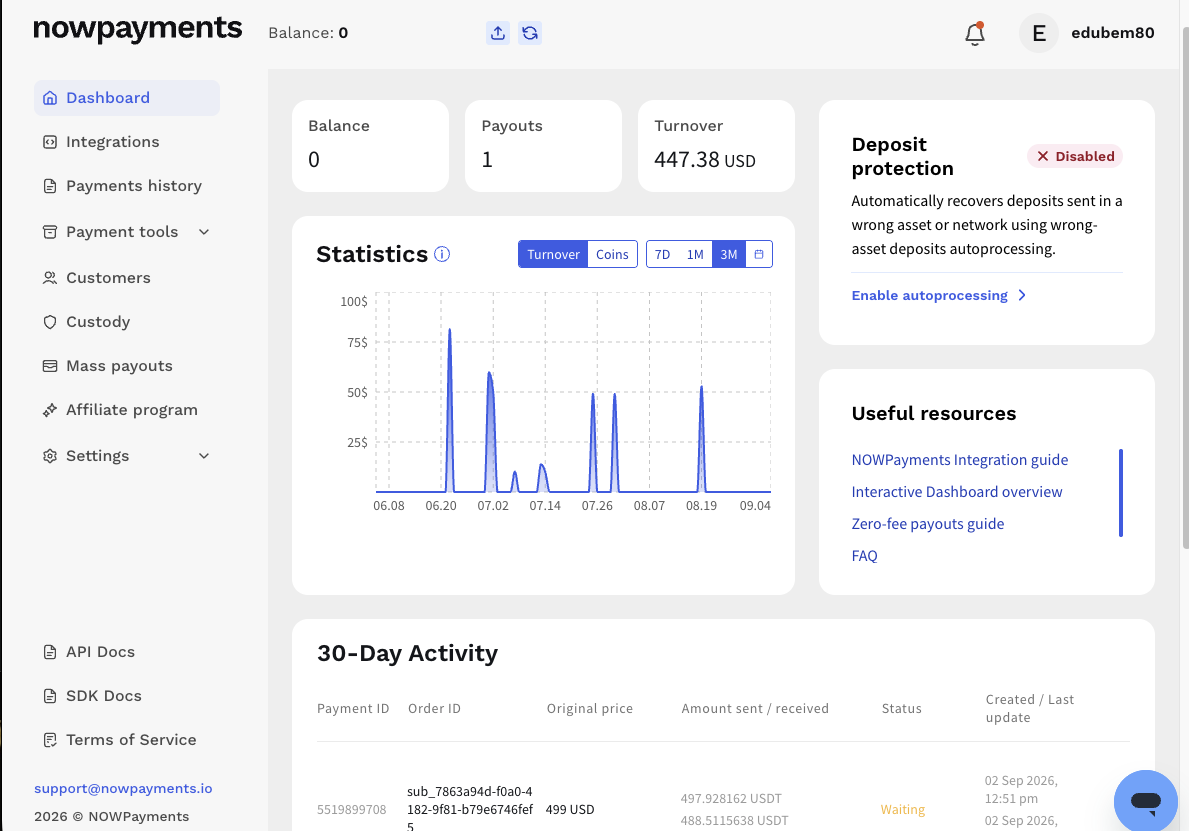
Task: Open the SDK Docs link
Action: click(x=104, y=696)
